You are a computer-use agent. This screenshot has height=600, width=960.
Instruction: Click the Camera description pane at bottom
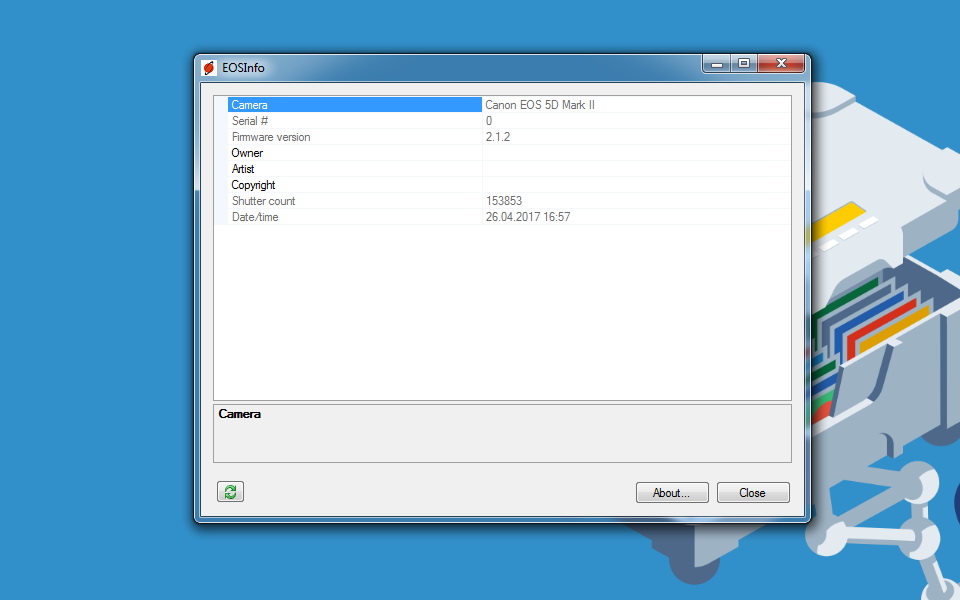pos(502,433)
